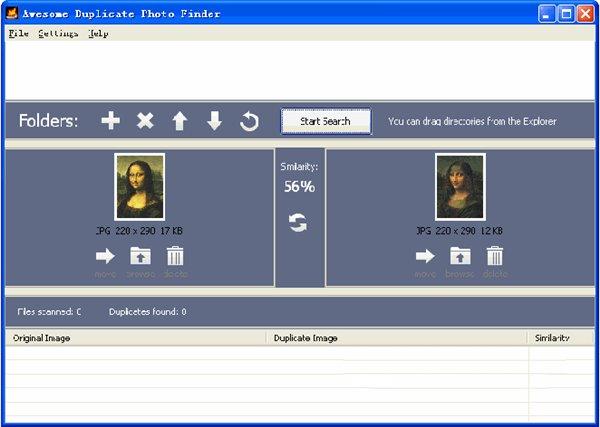This screenshot has height=427, width=600.
Task: Sort by Original Image column header
Action: point(135,338)
